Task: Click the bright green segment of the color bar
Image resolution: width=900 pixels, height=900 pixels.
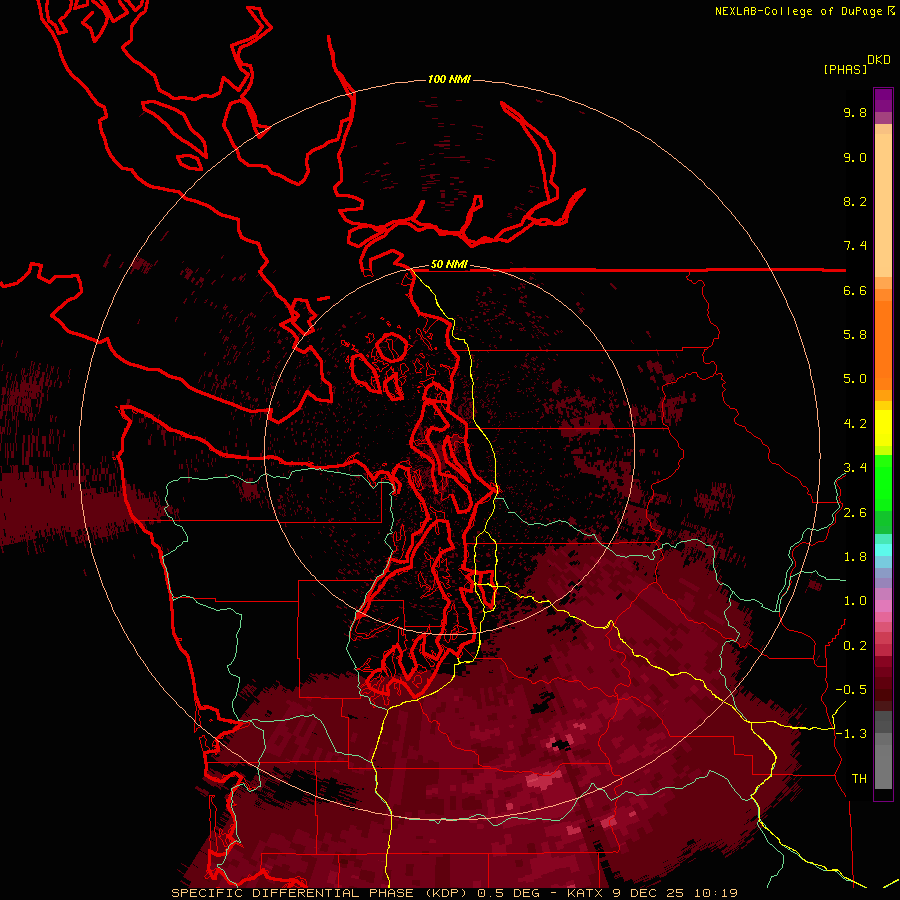Action: [883, 482]
